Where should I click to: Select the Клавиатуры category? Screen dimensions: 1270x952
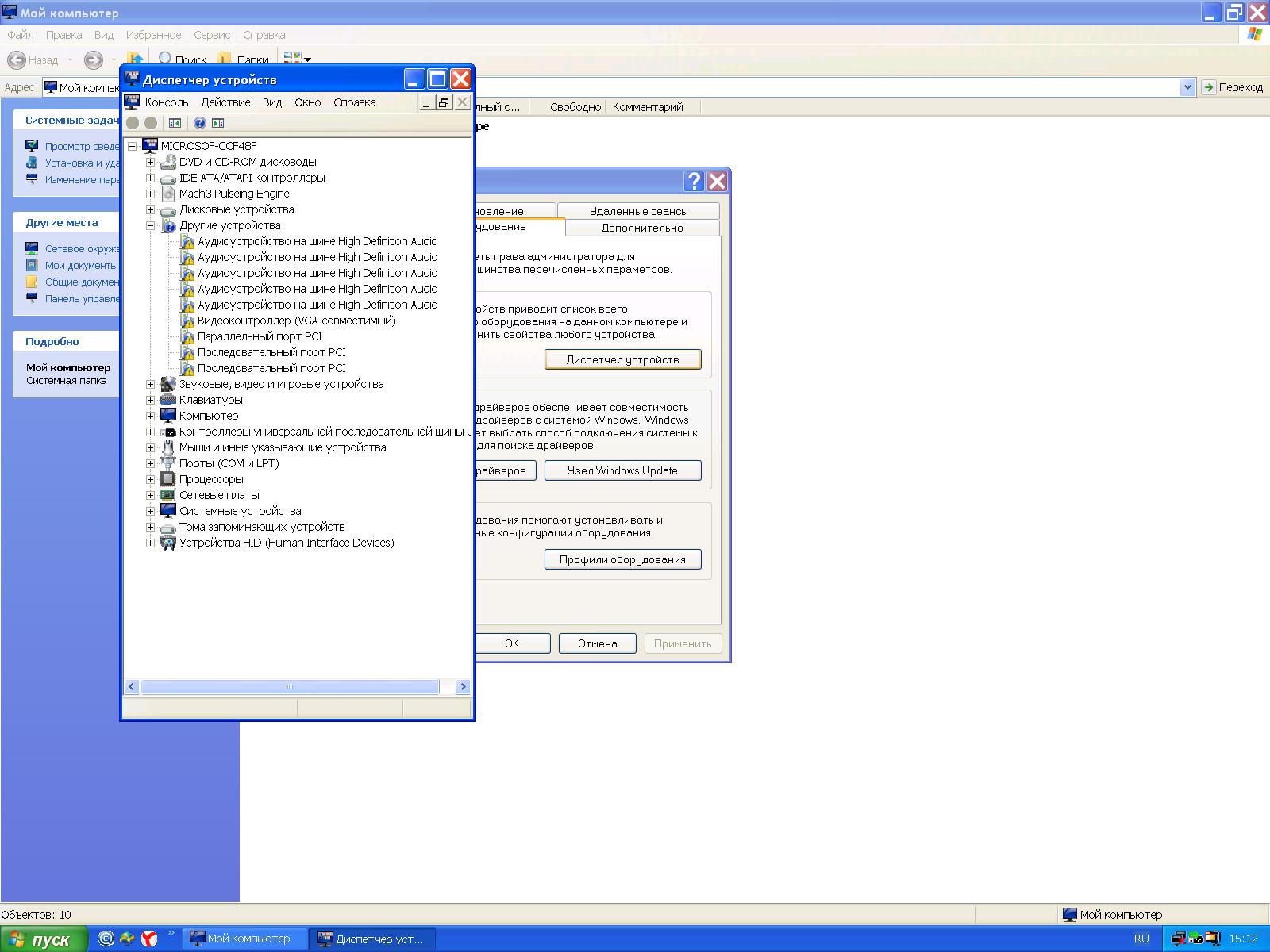coord(210,400)
